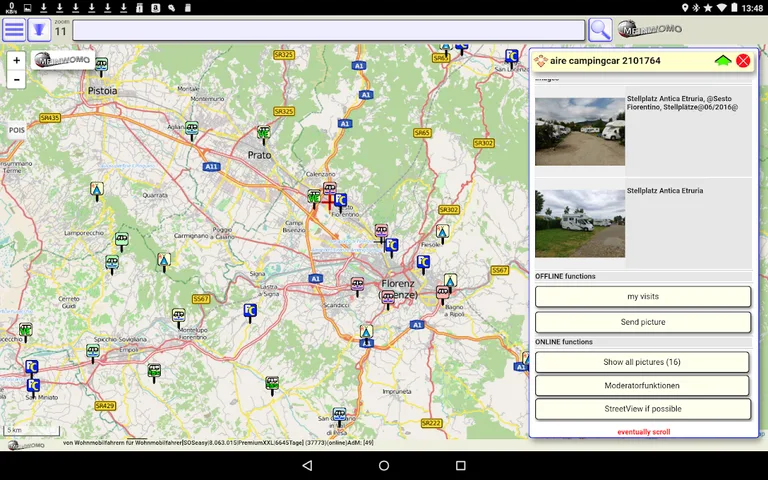The width and height of the screenshot is (768, 480).
Task: Open the hamburger main menu
Action: (14, 30)
